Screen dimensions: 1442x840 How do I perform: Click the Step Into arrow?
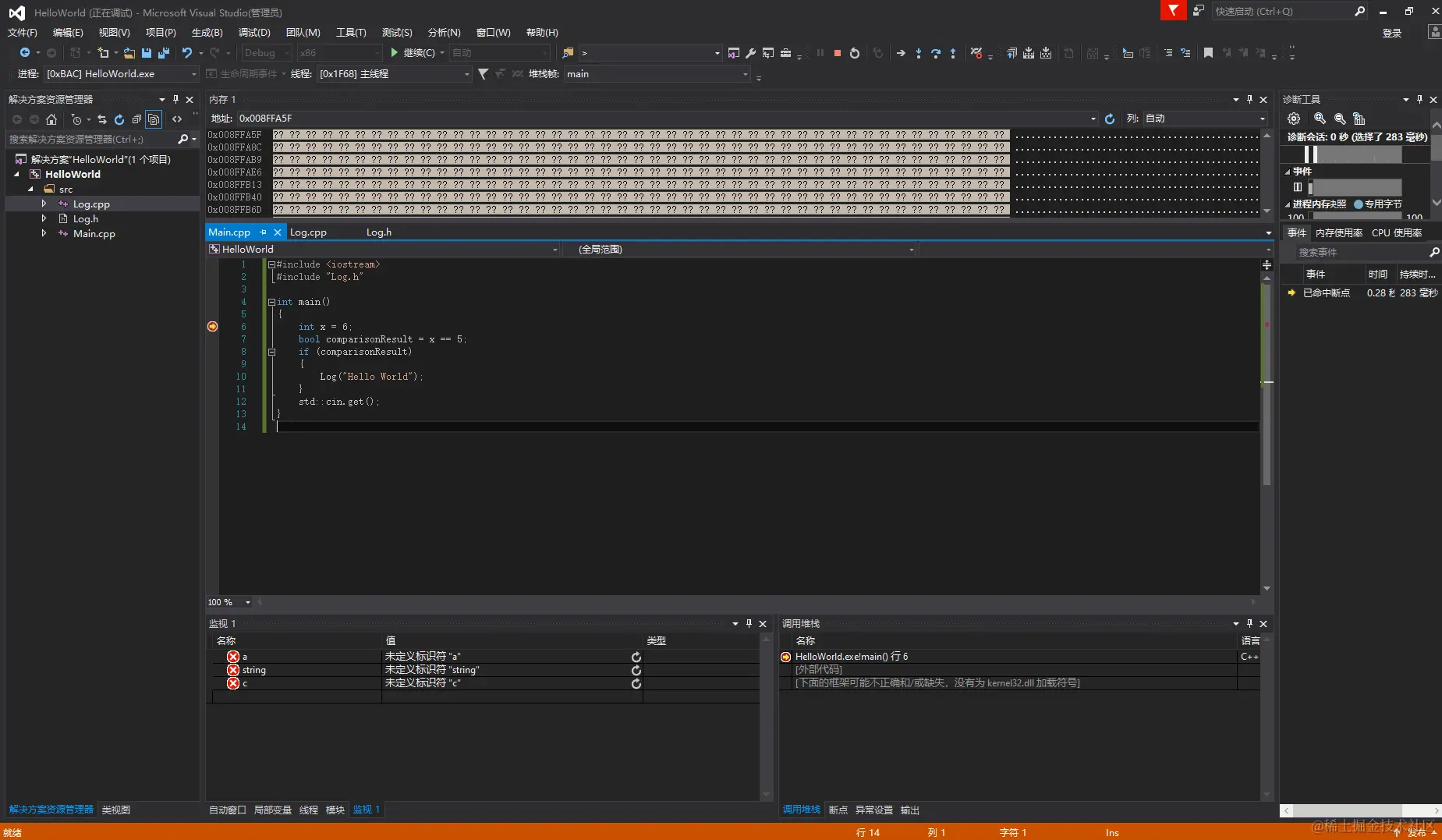click(918, 53)
